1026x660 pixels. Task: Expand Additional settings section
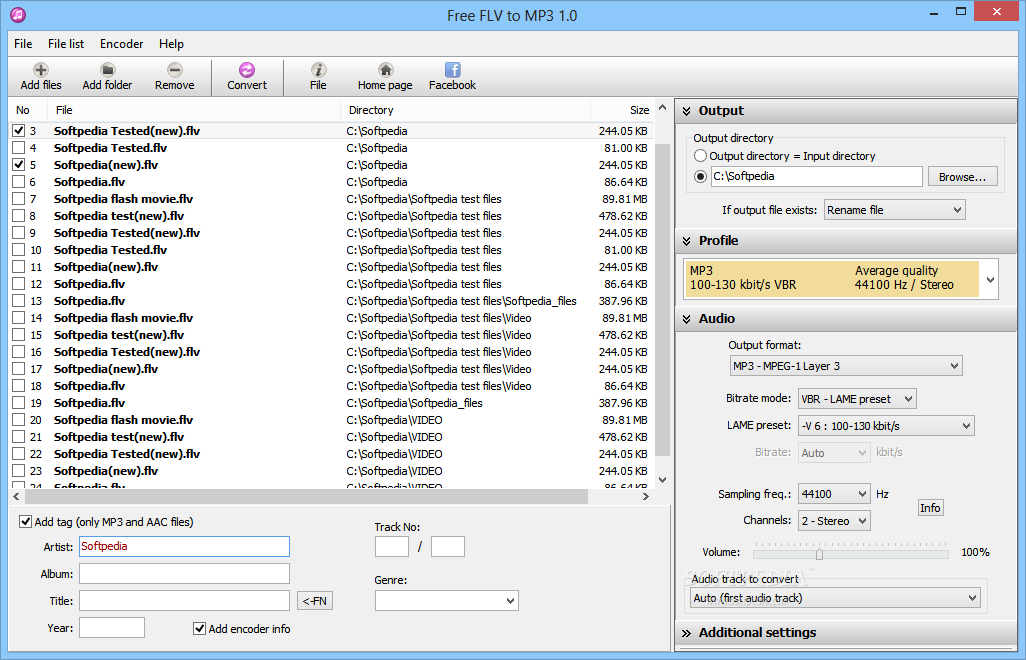point(686,633)
